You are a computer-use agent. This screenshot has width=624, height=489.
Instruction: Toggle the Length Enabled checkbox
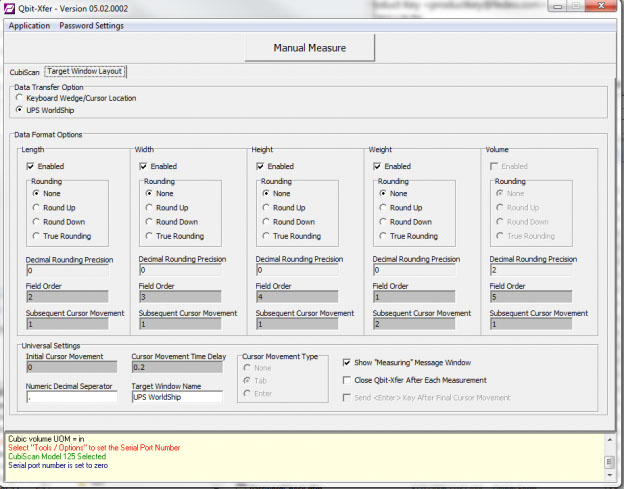click(31, 166)
